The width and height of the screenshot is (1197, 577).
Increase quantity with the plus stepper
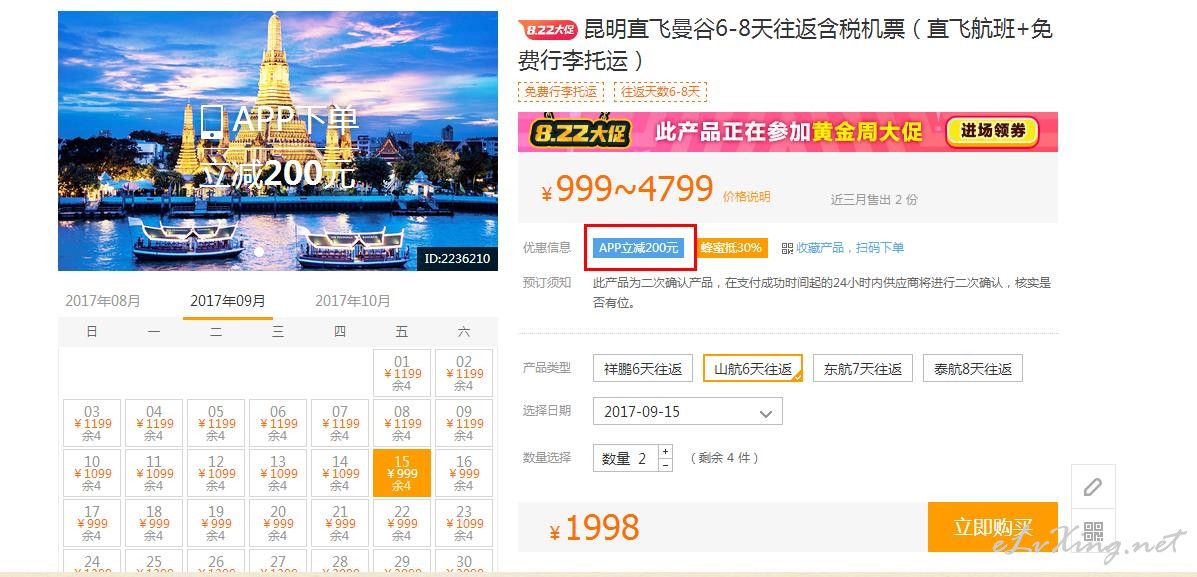tap(666, 451)
